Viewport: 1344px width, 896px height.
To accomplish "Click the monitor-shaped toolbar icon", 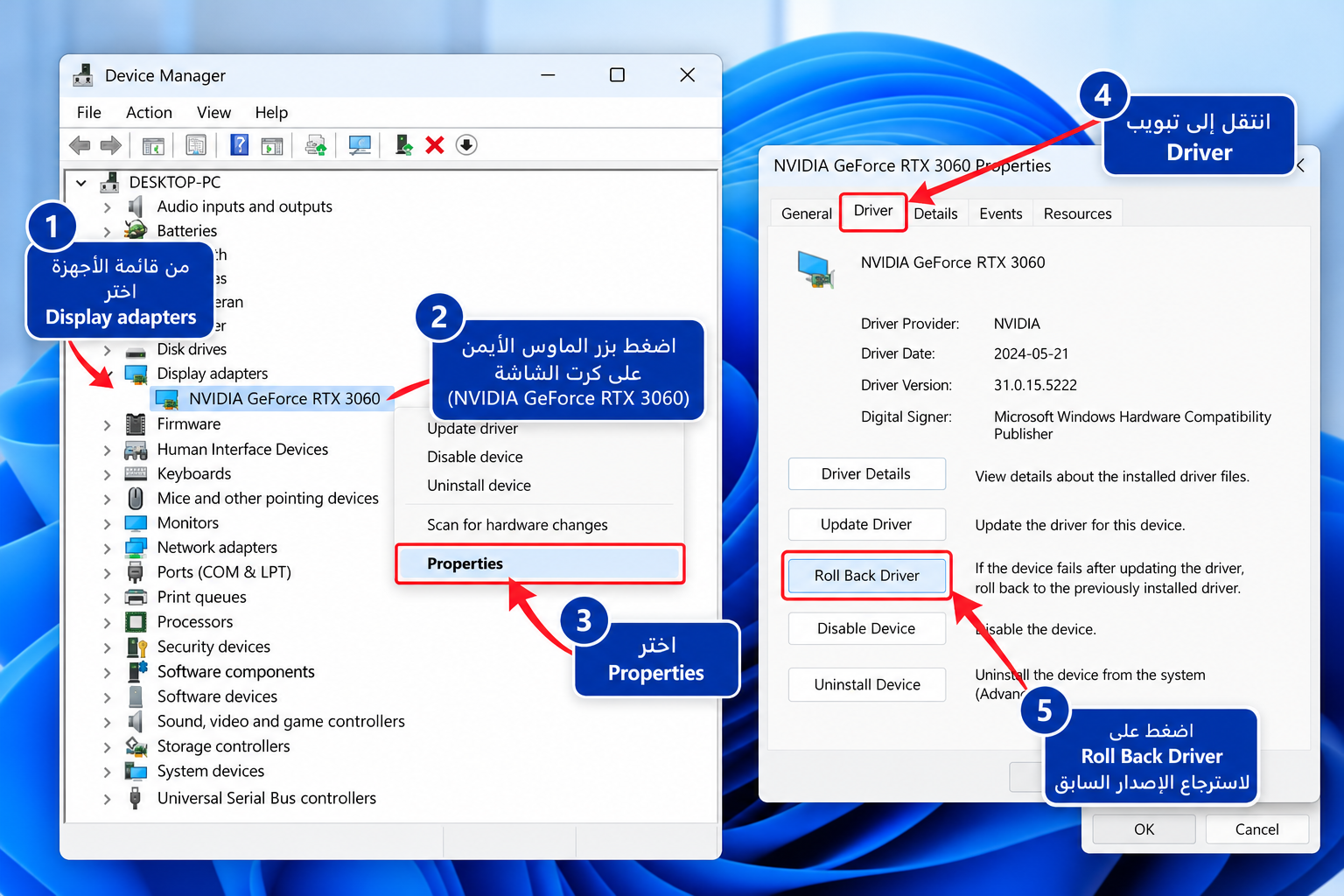I will [360, 145].
